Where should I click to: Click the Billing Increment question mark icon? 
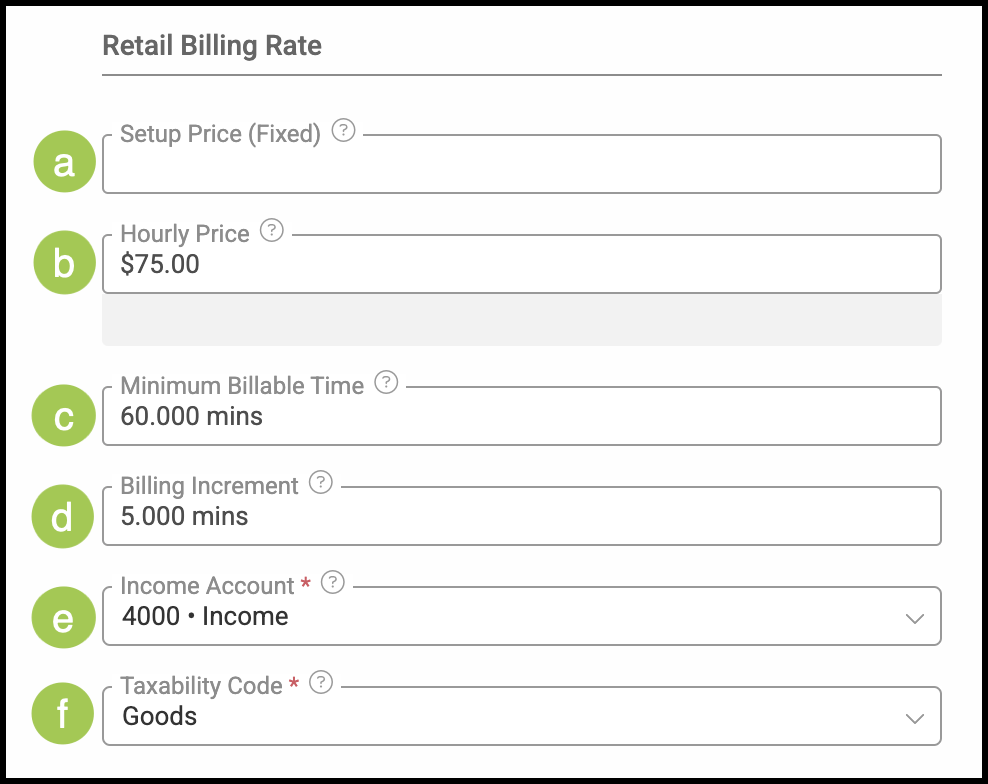[320, 483]
